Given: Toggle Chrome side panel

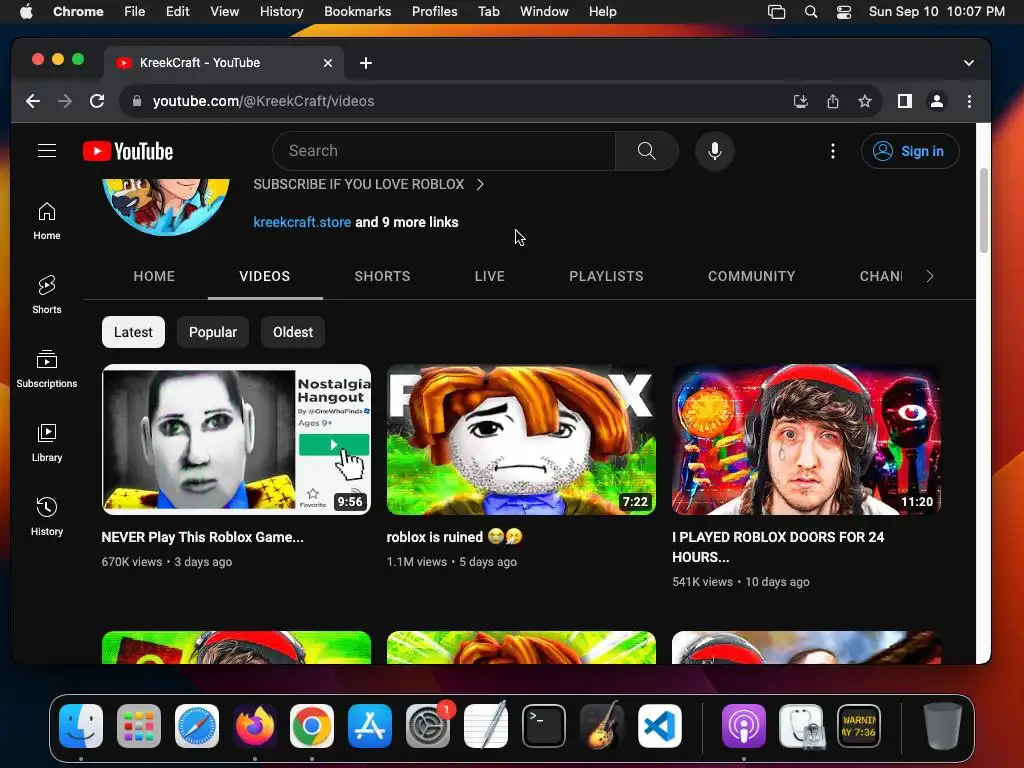Looking at the screenshot, I should 904,101.
